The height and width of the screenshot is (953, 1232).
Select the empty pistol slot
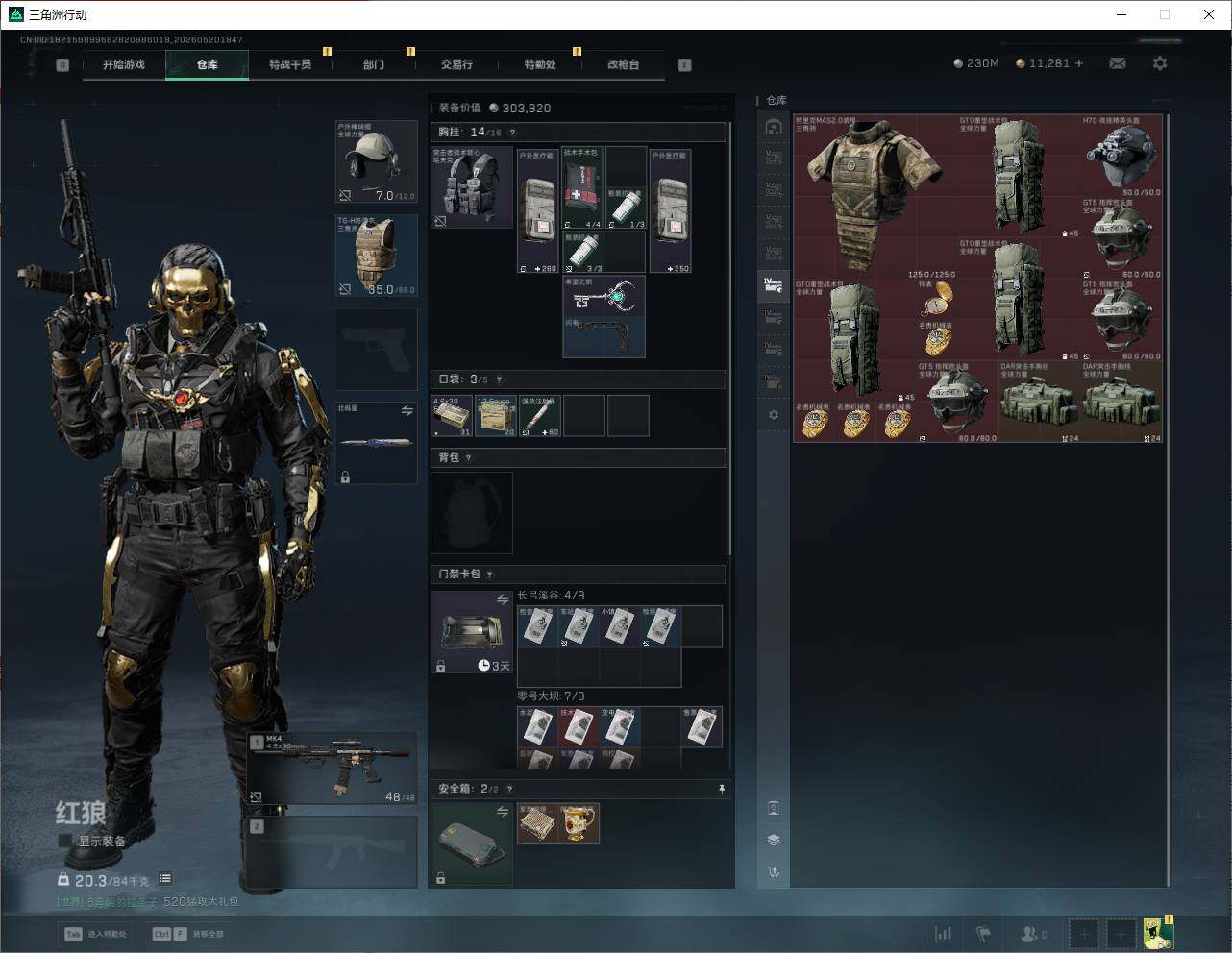coord(376,350)
